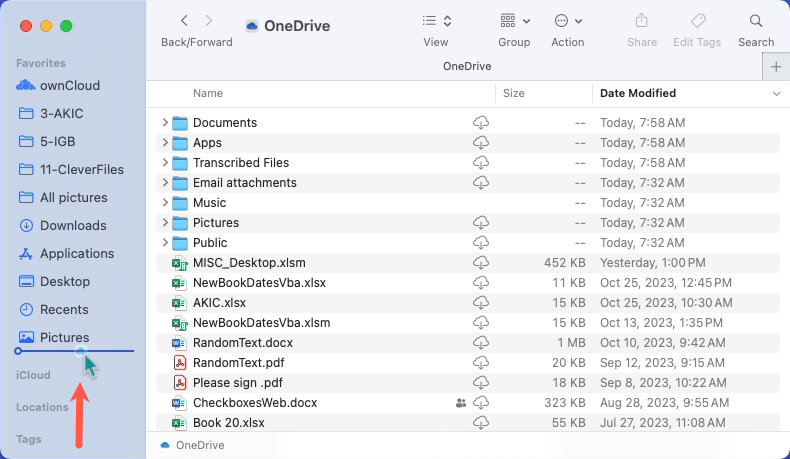
Task: Click cloud download icon for MISC_Desktop.xlsm
Action: pos(481,263)
